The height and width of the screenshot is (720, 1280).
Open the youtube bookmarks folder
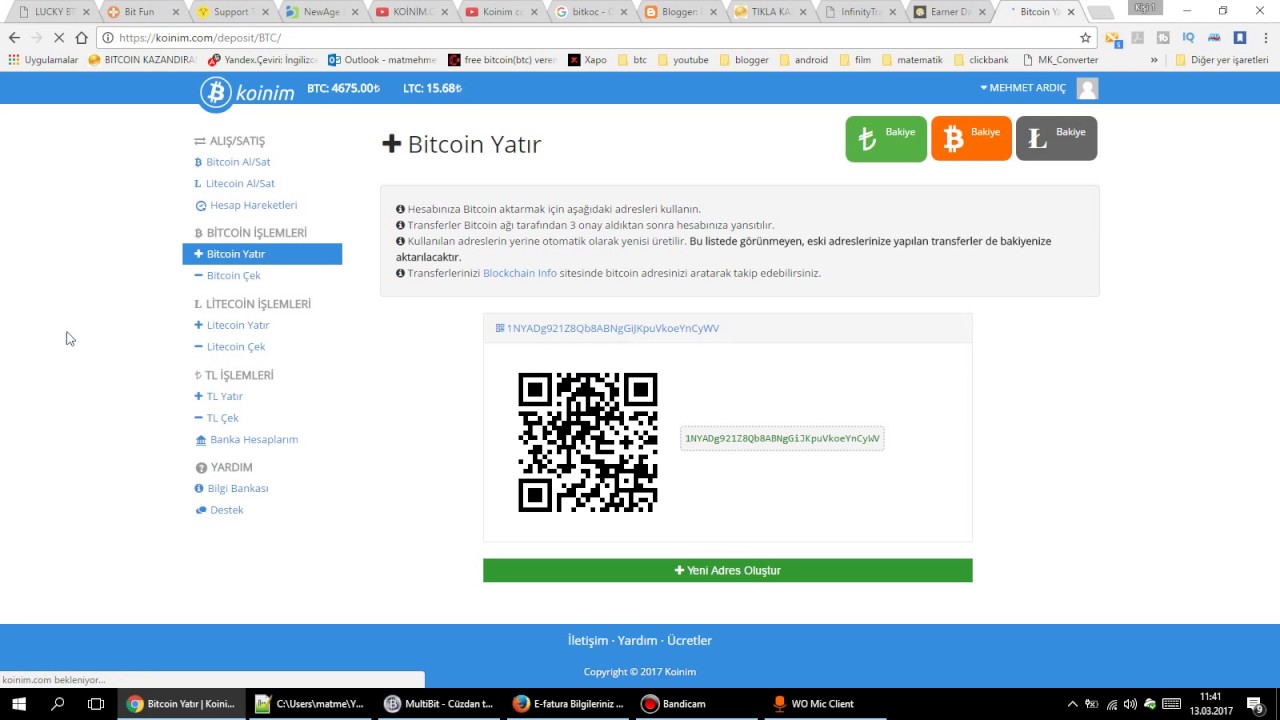(x=682, y=60)
